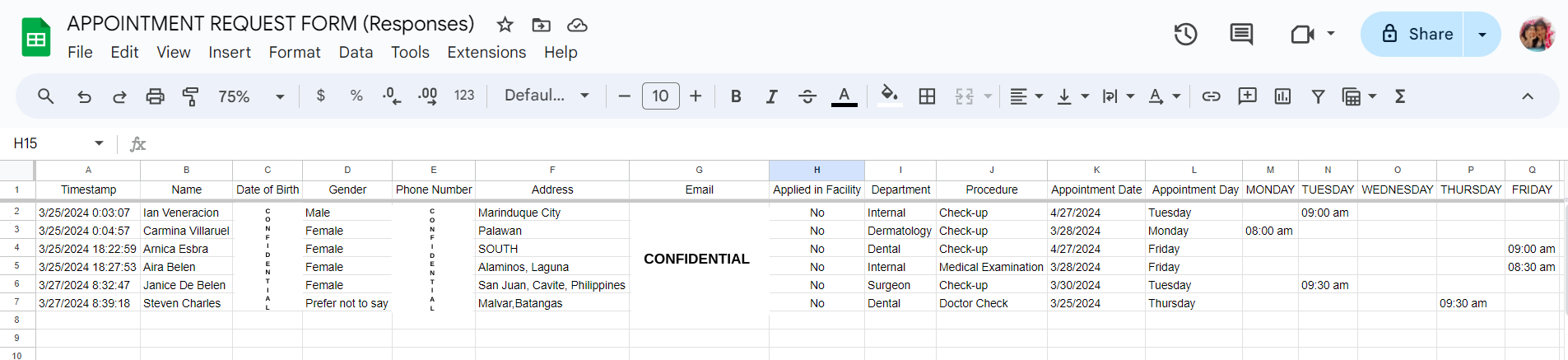
Task: Click the font size input field
Action: coord(660,96)
